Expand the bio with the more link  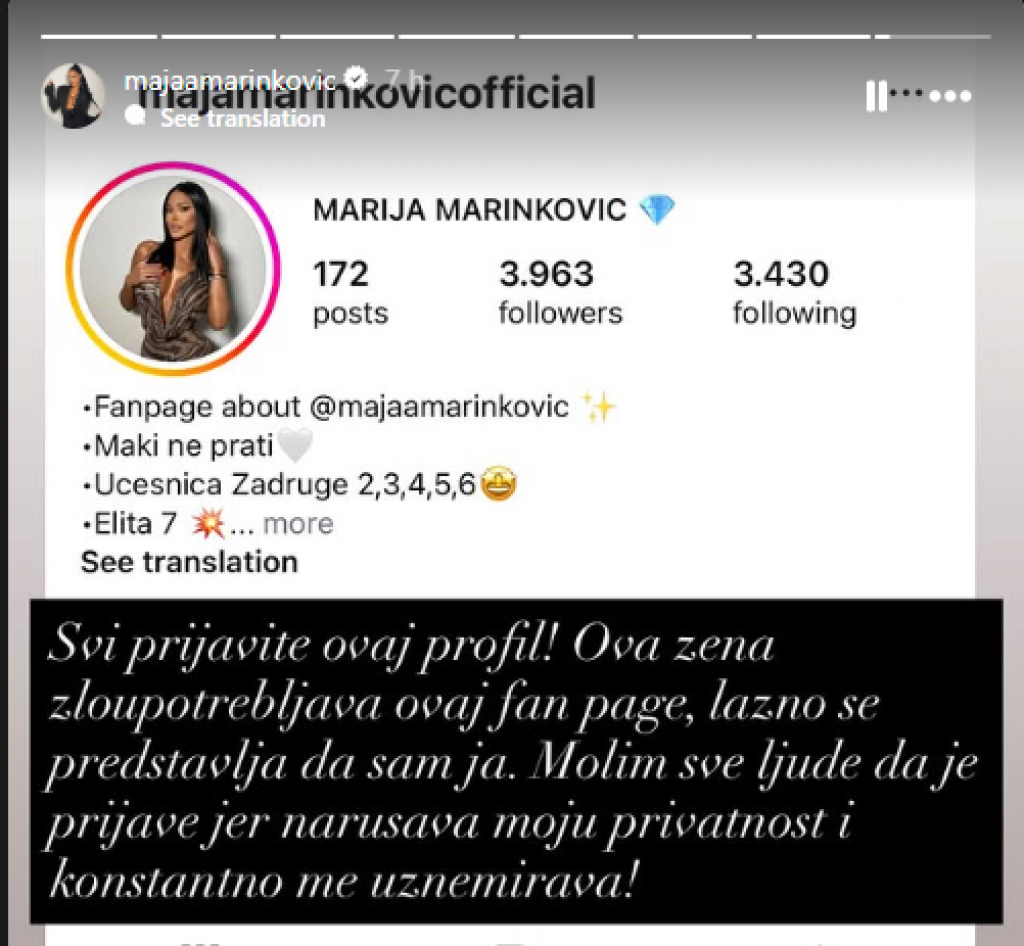298,524
